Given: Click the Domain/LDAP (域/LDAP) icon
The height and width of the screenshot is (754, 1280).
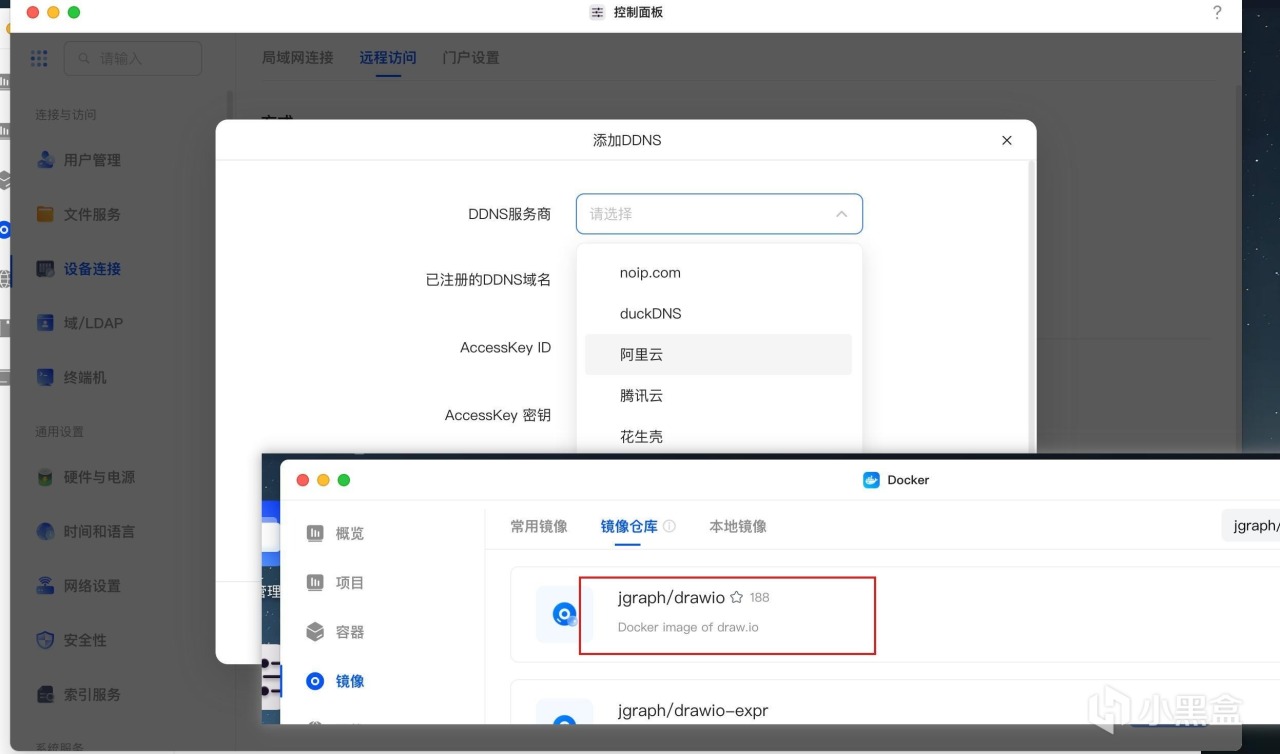Looking at the screenshot, I should 45,323.
